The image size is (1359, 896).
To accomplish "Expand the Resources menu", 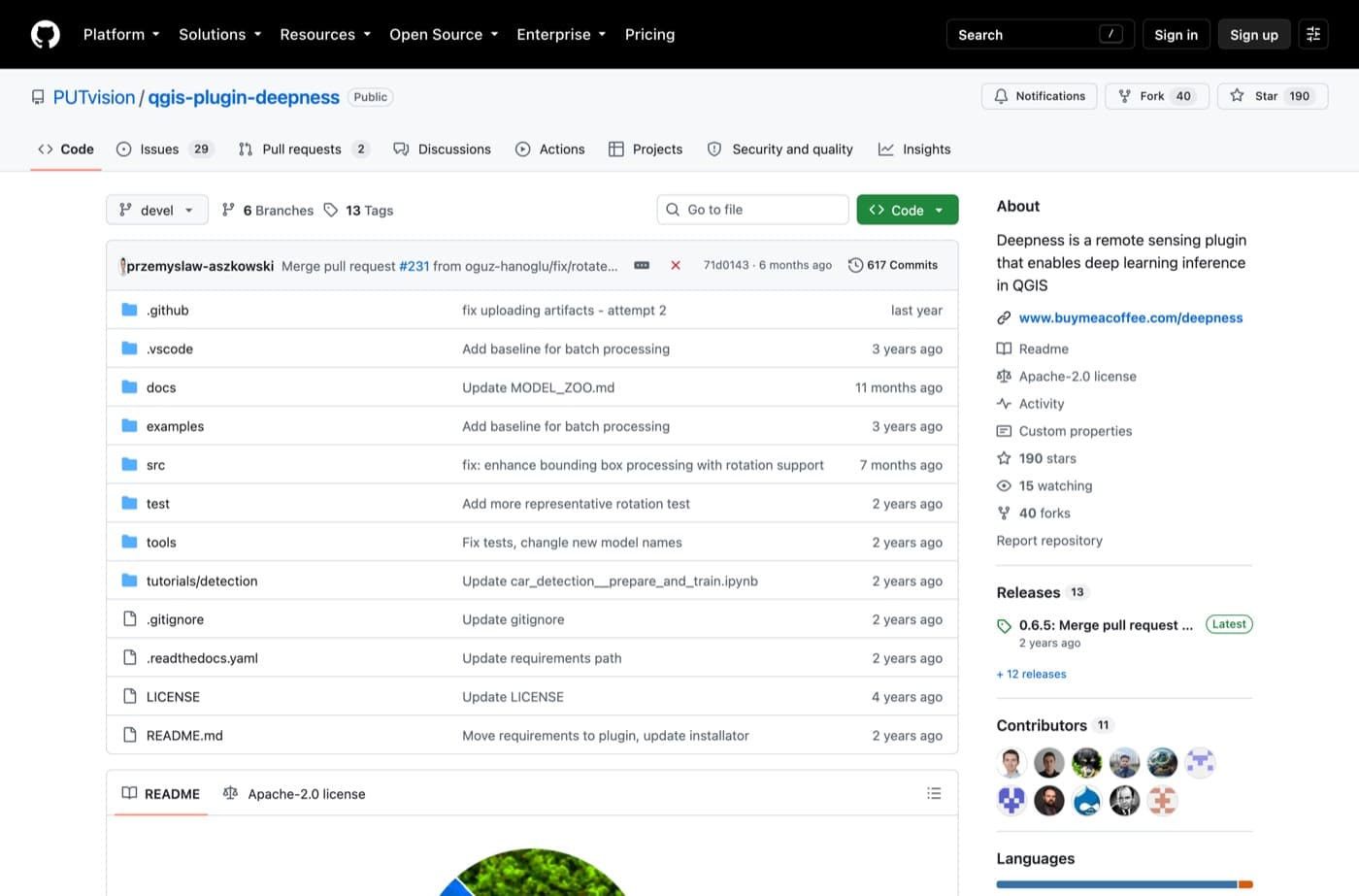I will pyautogui.click(x=325, y=34).
